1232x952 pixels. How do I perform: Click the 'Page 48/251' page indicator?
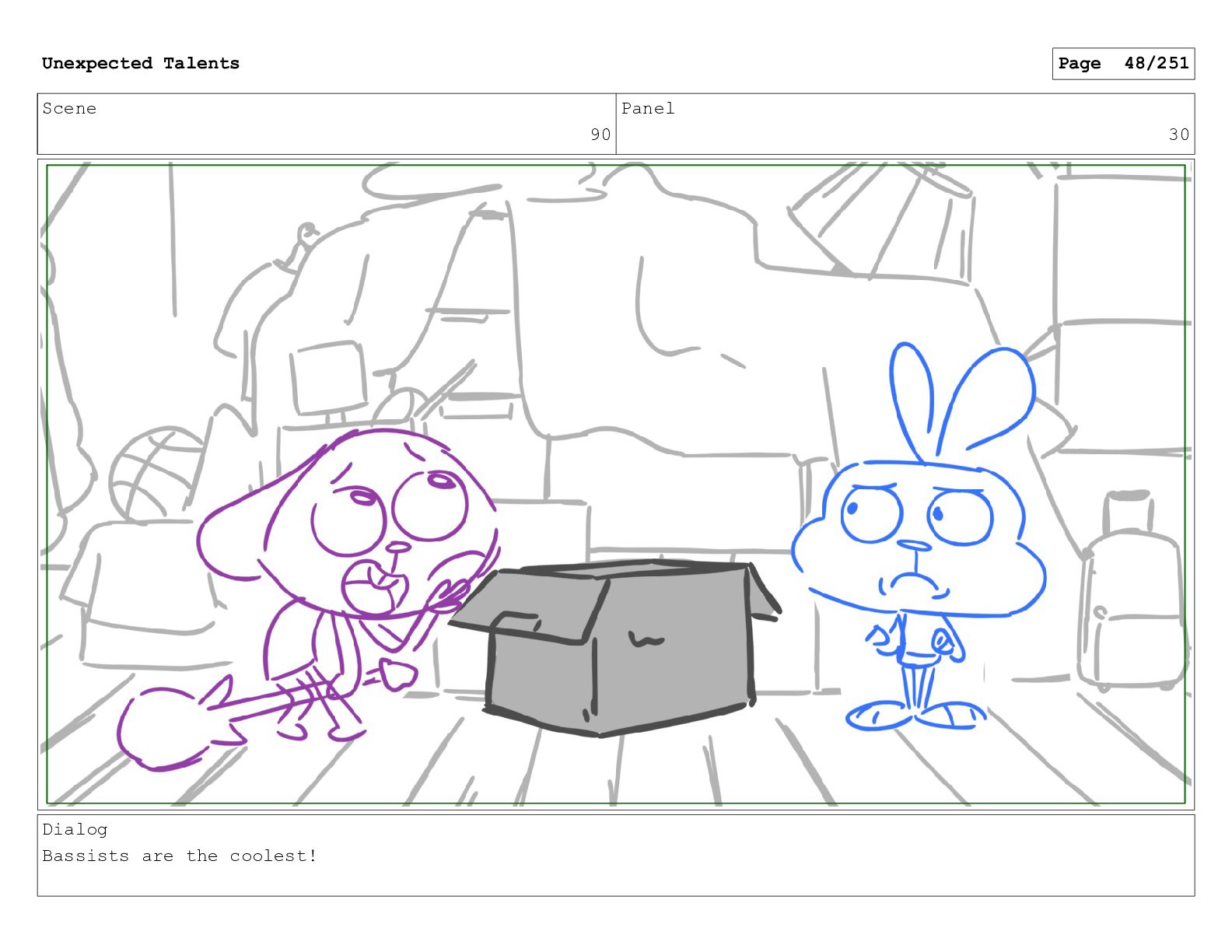(1123, 64)
